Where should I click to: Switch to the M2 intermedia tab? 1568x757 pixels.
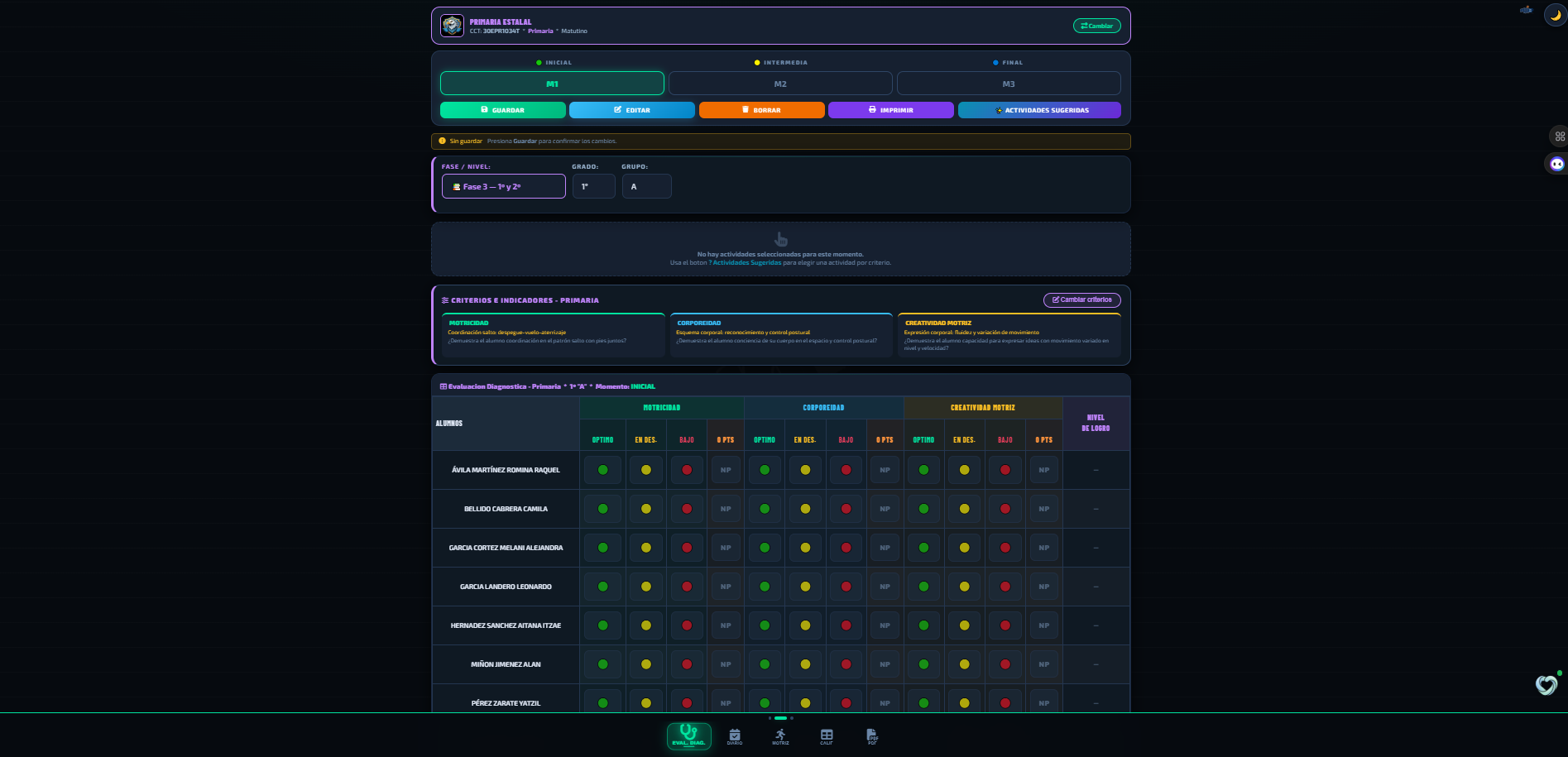click(x=780, y=84)
